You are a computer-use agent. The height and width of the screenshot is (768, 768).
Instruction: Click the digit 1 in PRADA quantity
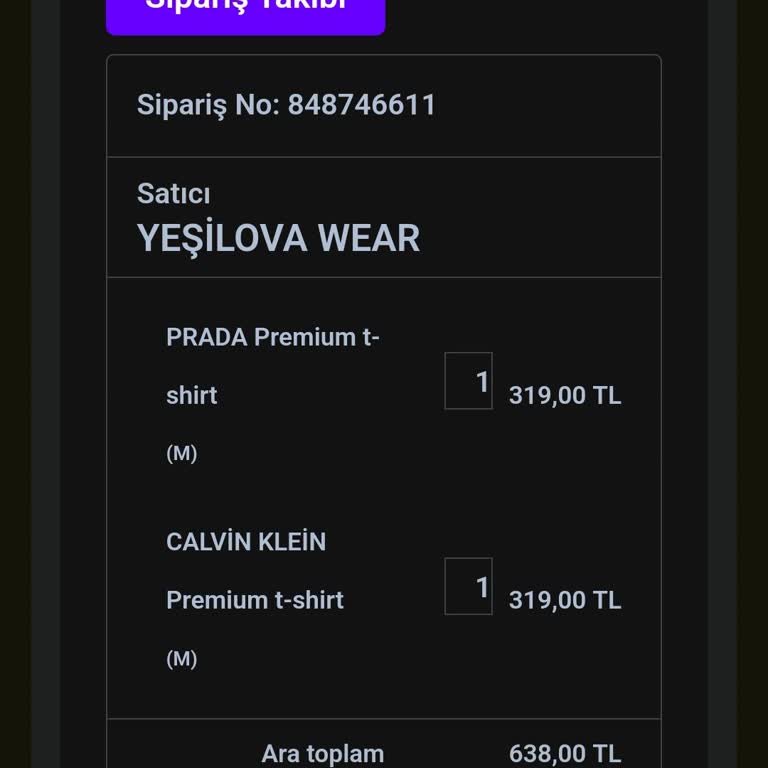tap(482, 382)
